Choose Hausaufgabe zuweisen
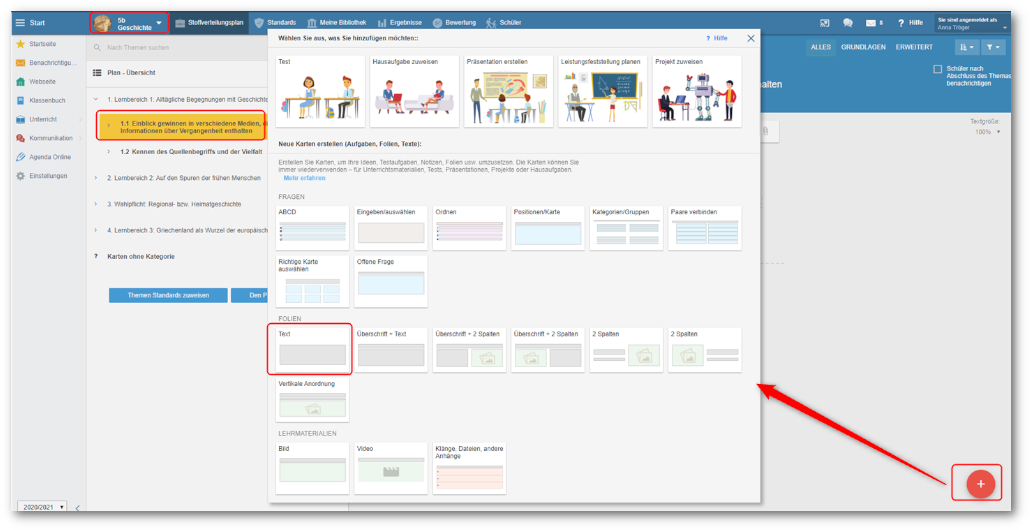1030x530 pixels. click(414, 91)
